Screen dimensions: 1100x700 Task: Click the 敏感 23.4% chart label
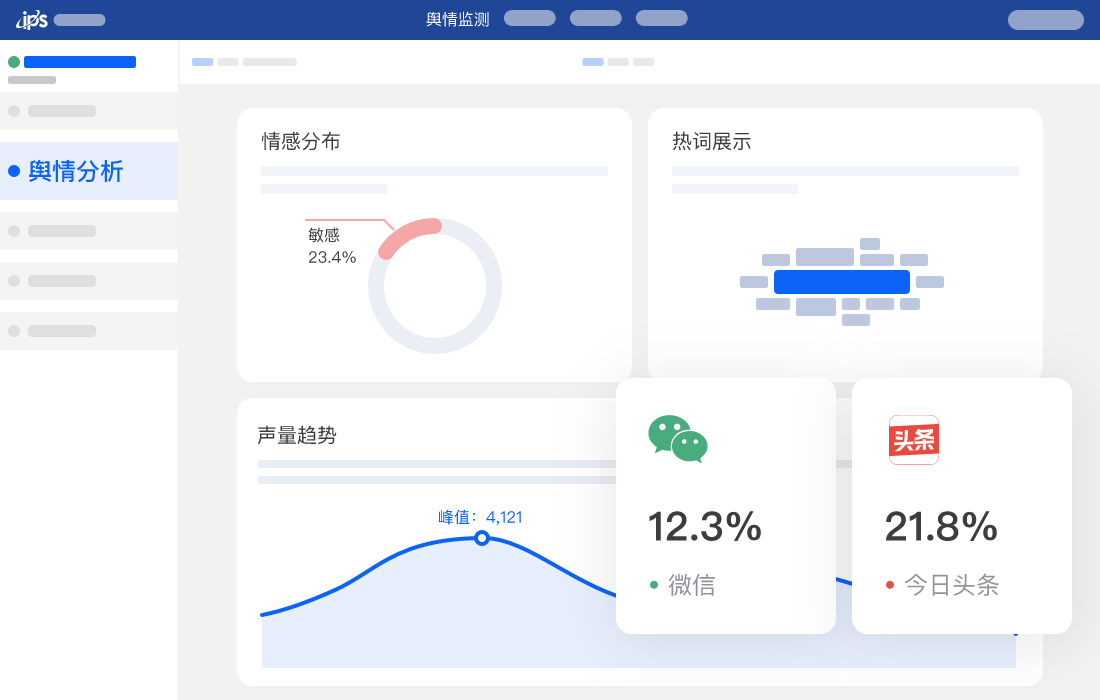click(x=331, y=245)
